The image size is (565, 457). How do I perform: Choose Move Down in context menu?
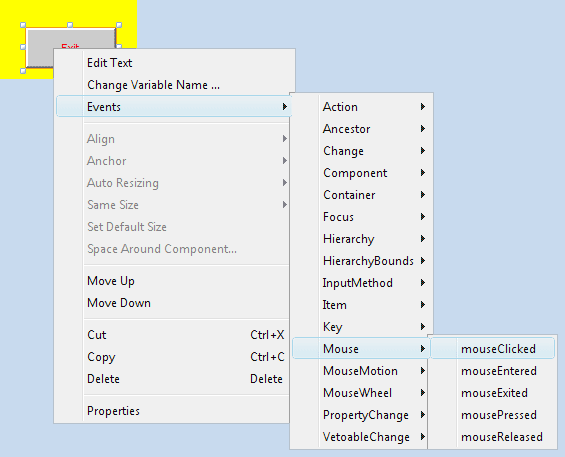(x=173, y=303)
